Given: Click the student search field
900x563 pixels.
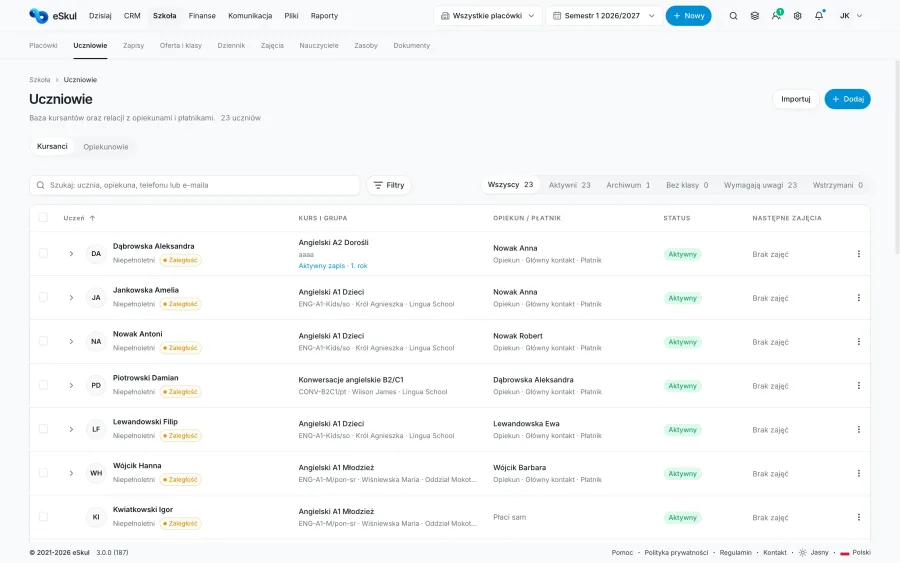Looking at the screenshot, I should (x=195, y=185).
